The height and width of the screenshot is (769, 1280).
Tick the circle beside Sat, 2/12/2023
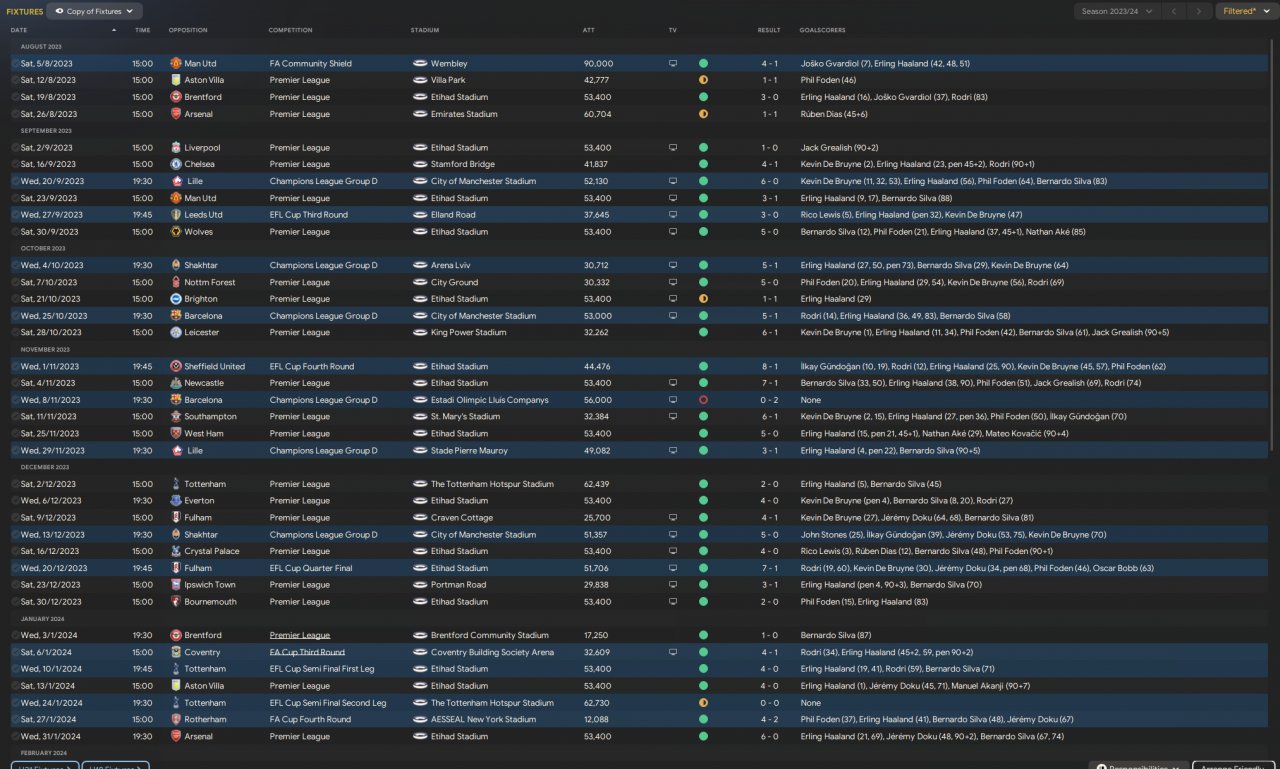[x=15, y=484]
